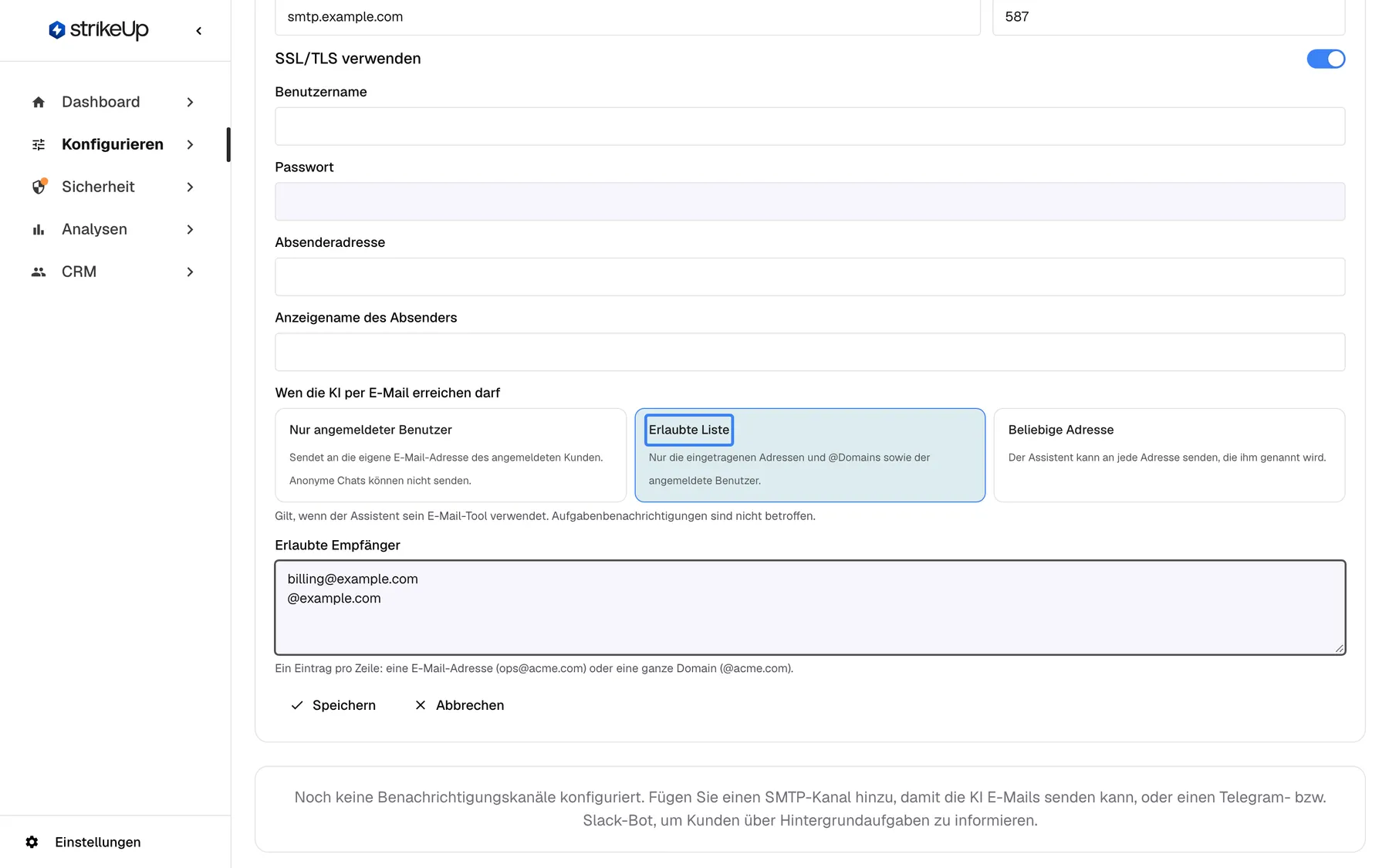Focus the SMTP host field smtp.example.com
This screenshot has width=1389, height=868.
pos(627,17)
